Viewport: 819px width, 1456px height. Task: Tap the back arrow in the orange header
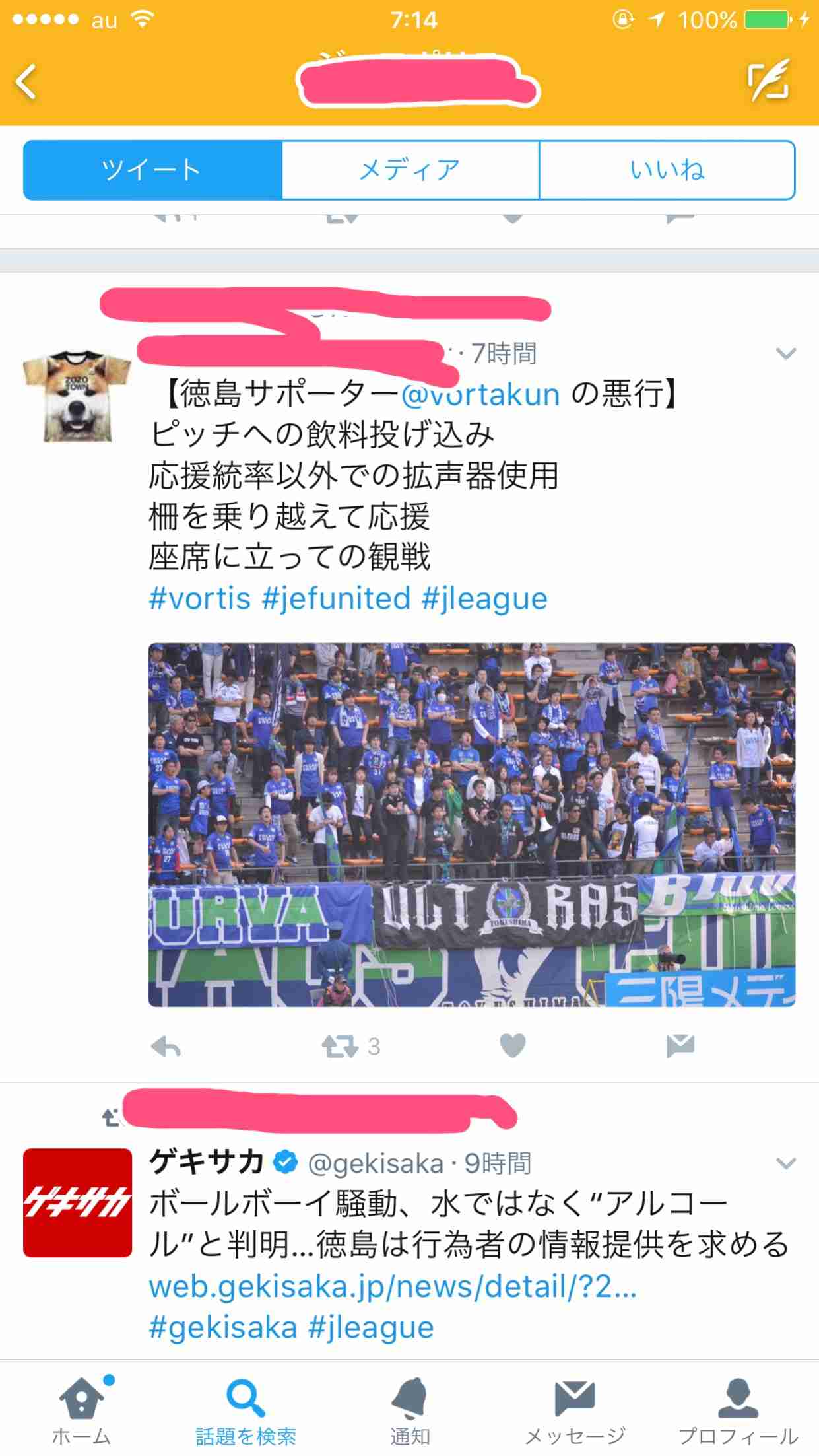[x=26, y=82]
